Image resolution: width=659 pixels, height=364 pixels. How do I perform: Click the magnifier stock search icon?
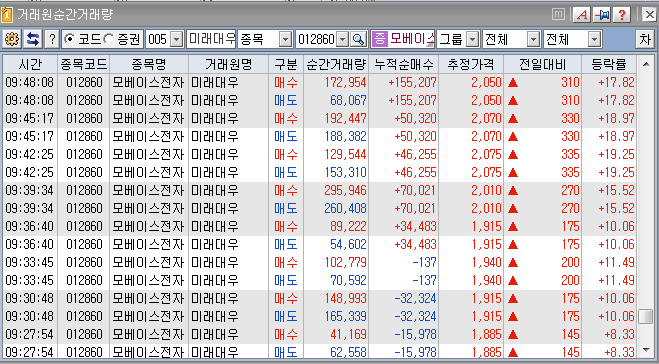(x=358, y=40)
